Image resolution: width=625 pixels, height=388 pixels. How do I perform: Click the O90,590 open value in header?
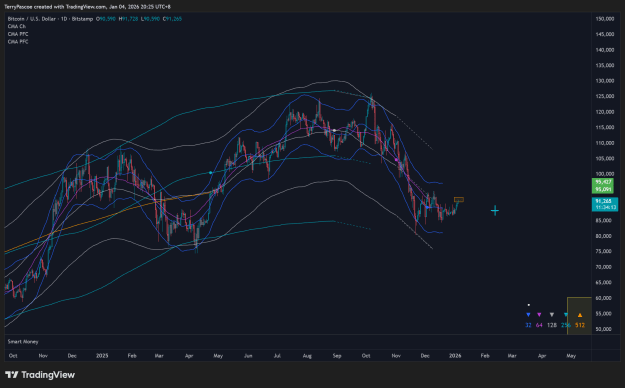point(106,19)
